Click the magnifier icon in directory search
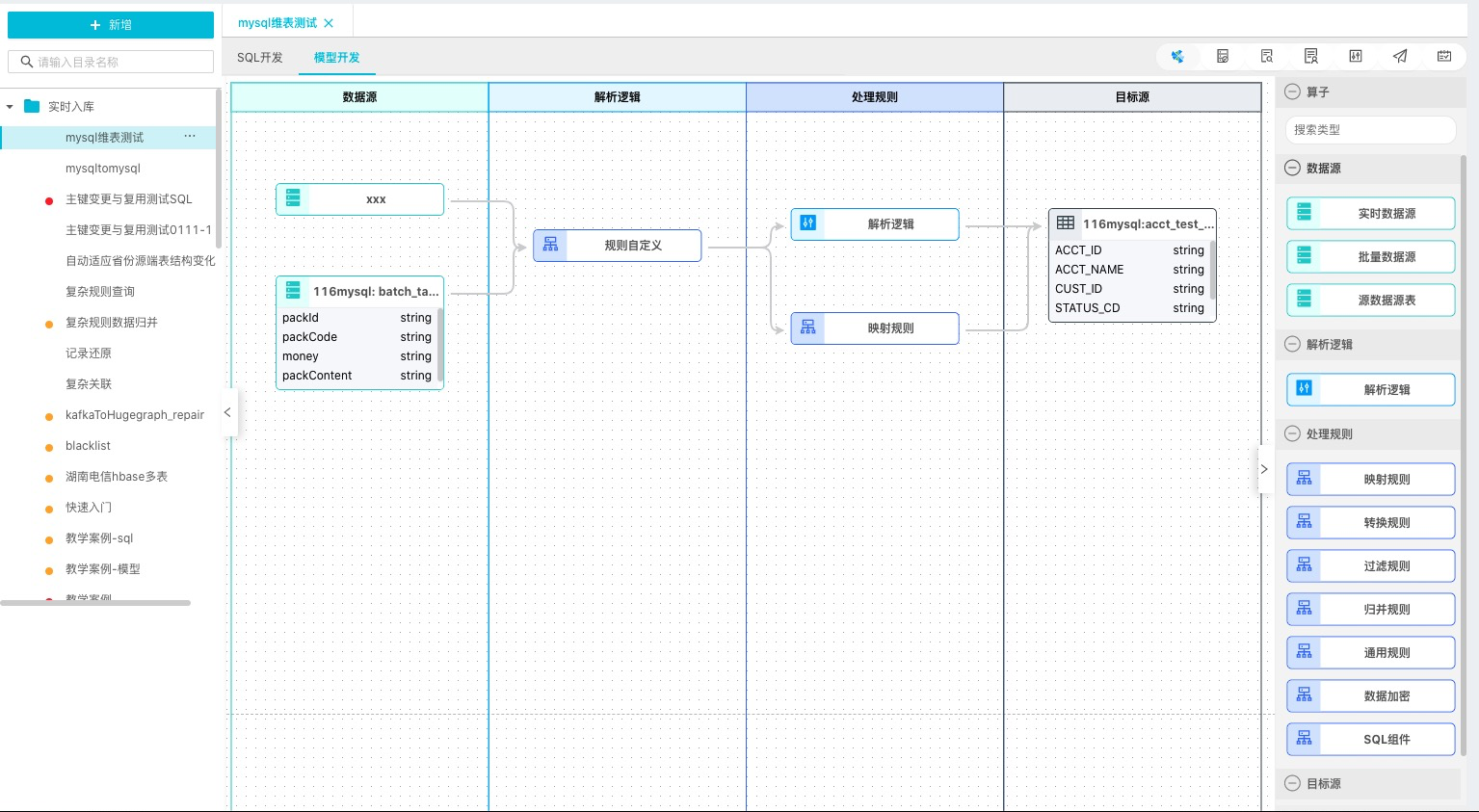Image resolution: width=1479 pixels, height=812 pixels. click(27, 62)
